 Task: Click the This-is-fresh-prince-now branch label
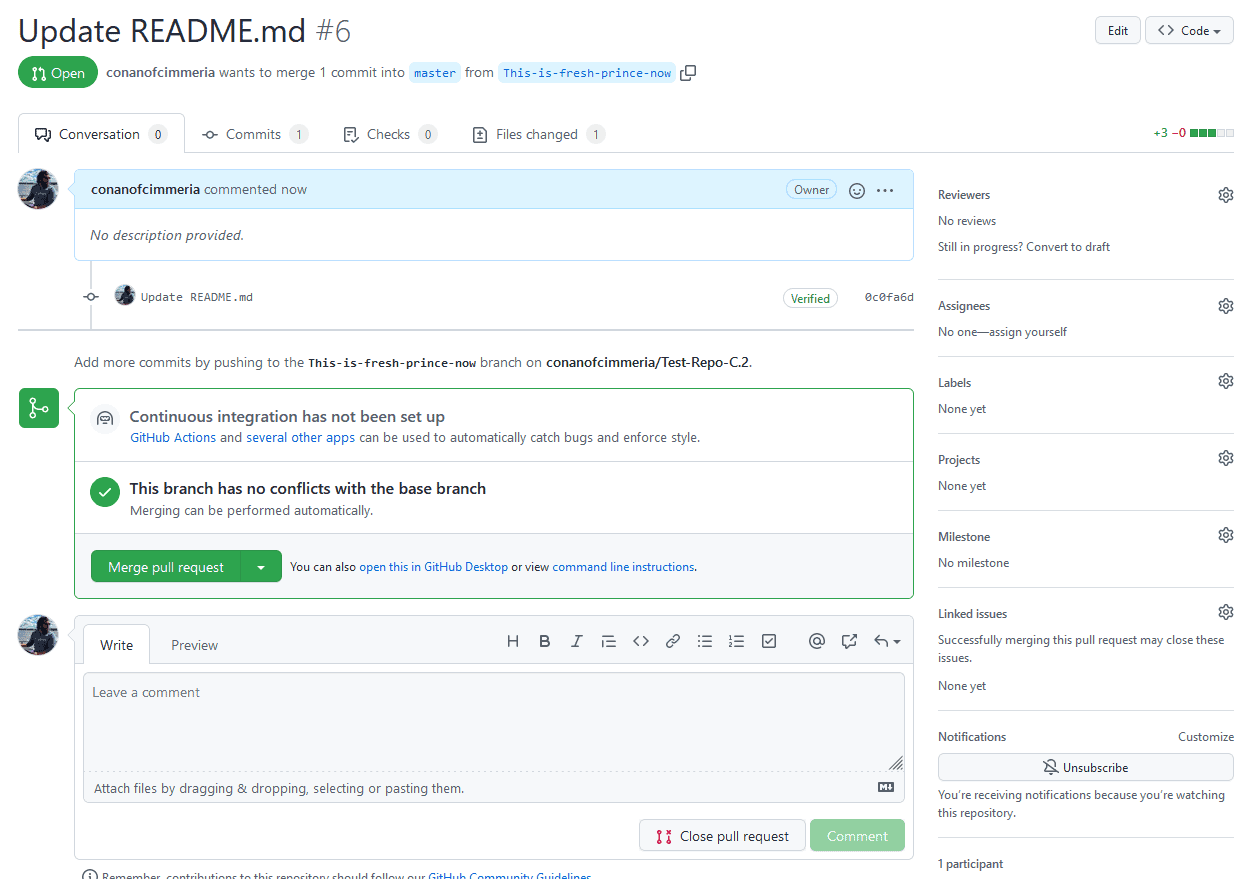tap(587, 73)
